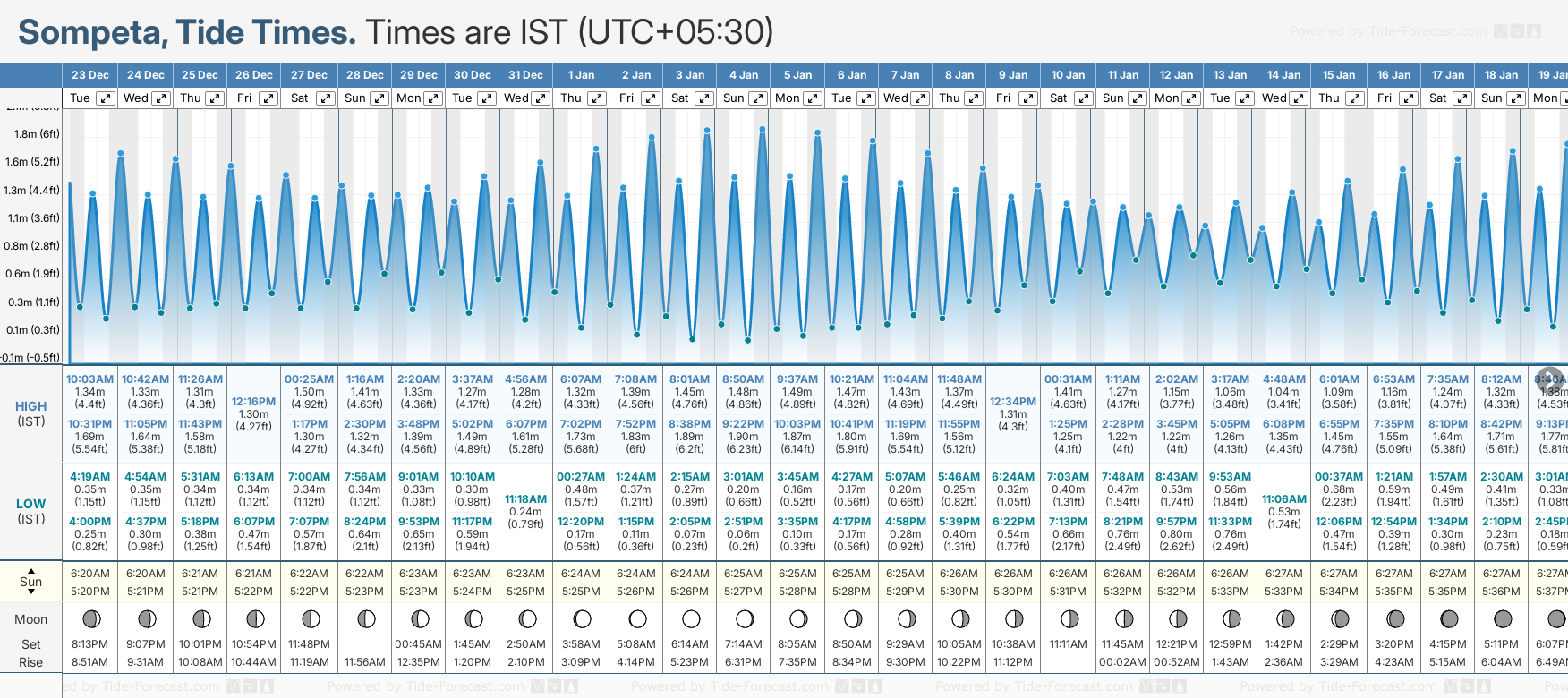Click the moon phase icon for 23 Dec
The width and height of the screenshot is (1568, 698).
tap(90, 618)
